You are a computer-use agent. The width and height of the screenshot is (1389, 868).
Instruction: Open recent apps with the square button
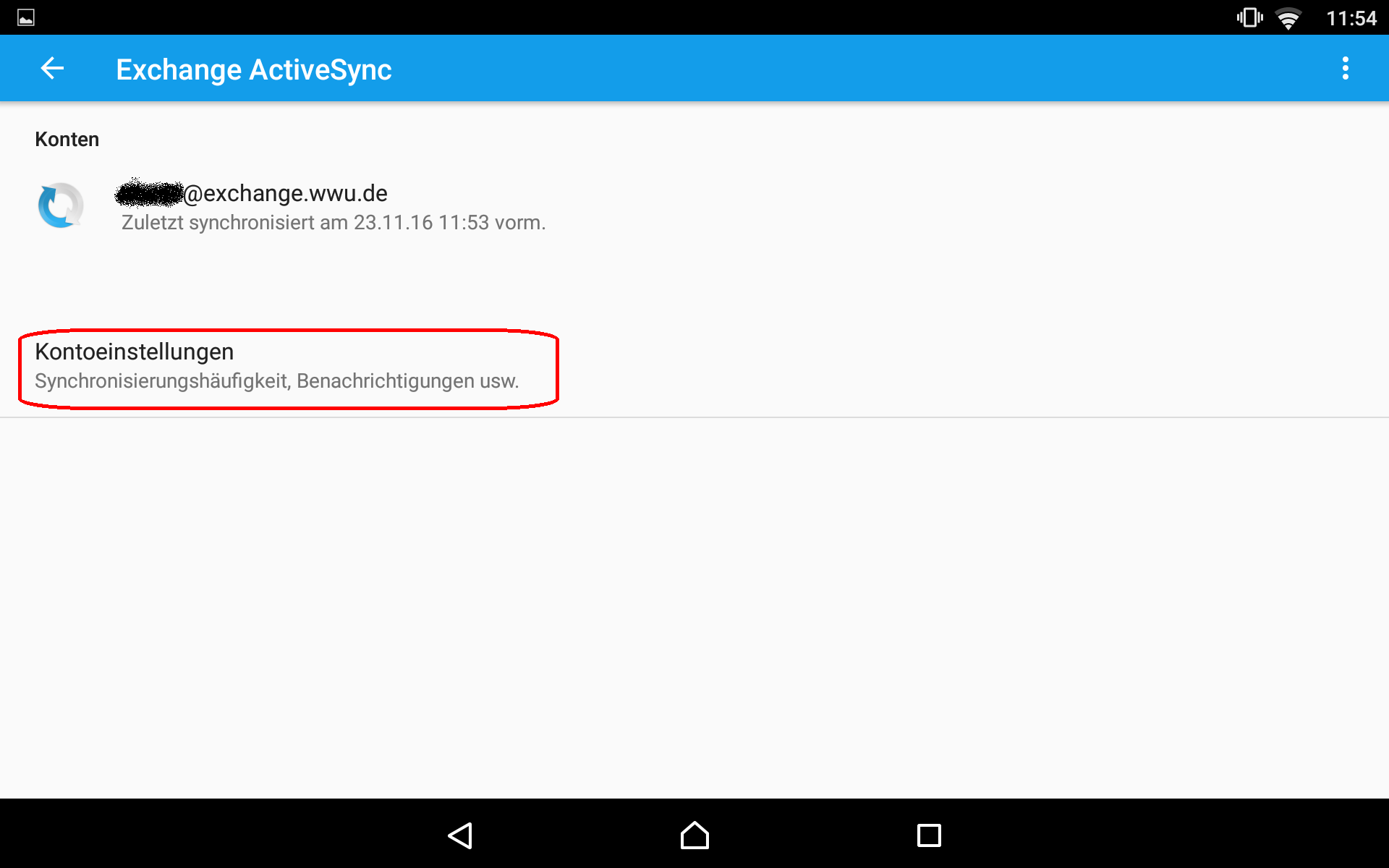(x=928, y=835)
